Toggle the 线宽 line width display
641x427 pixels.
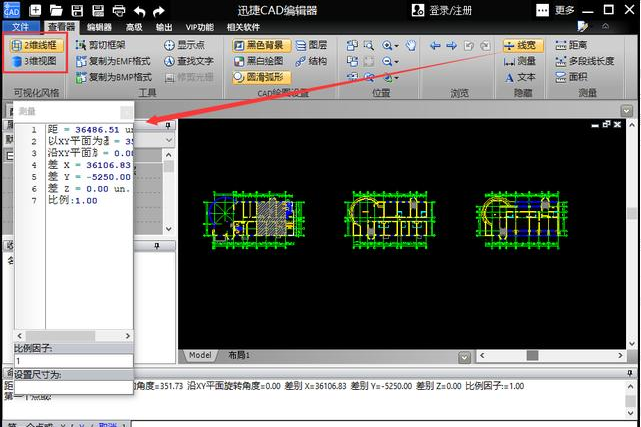pos(520,46)
